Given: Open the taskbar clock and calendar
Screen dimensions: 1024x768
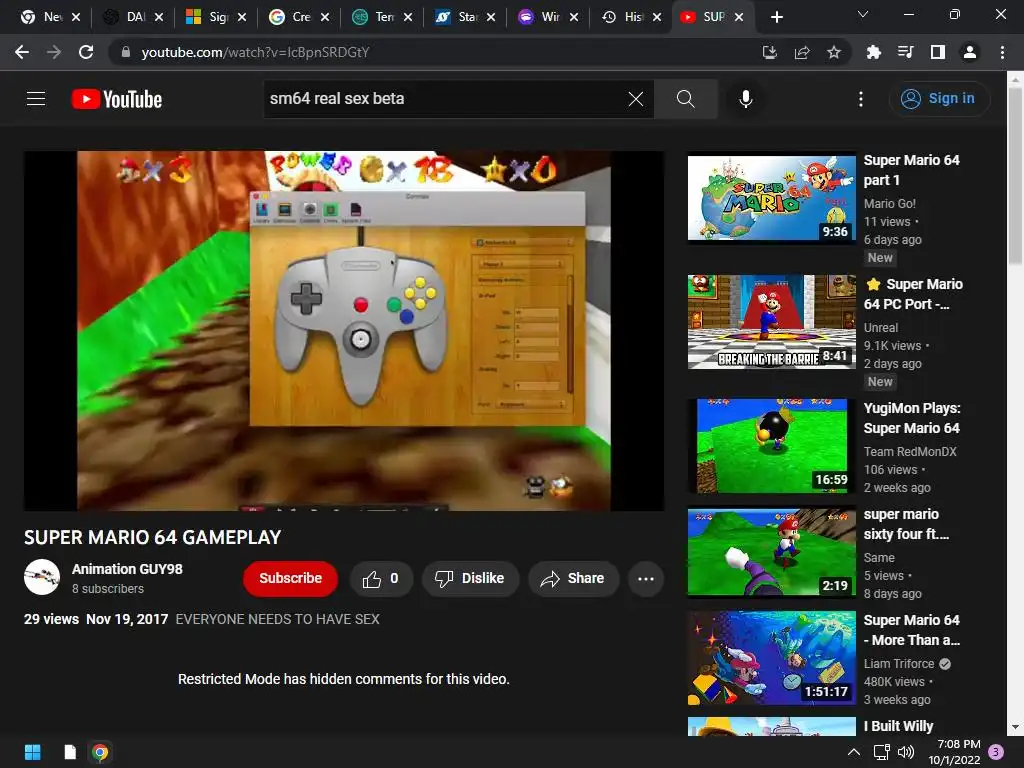Looking at the screenshot, I should (x=954, y=752).
